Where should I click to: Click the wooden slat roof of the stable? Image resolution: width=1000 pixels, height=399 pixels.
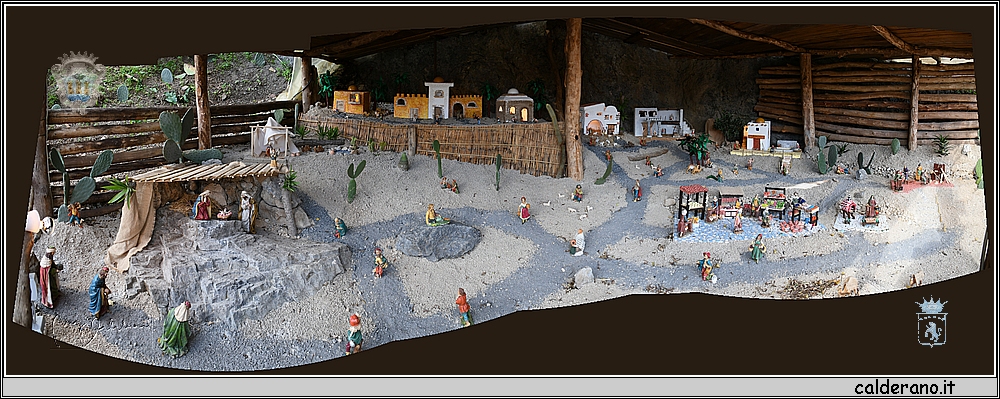pos(205,171)
